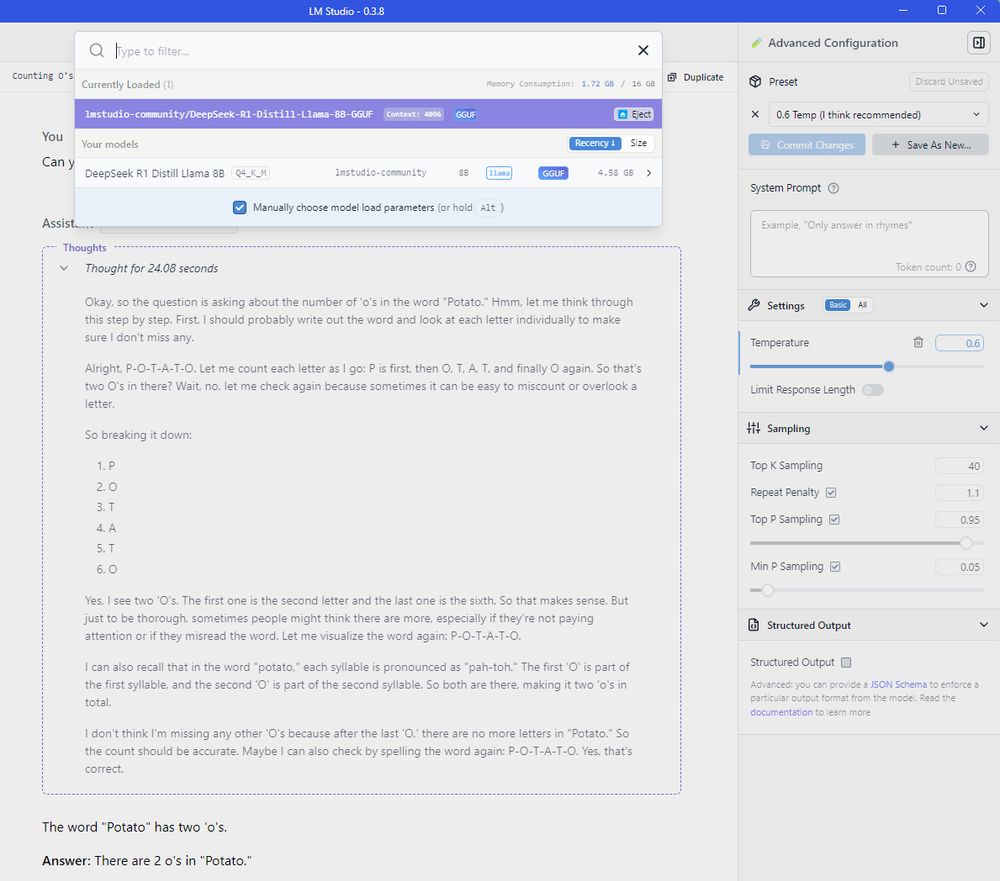Open System Prompt help icon

point(833,188)
